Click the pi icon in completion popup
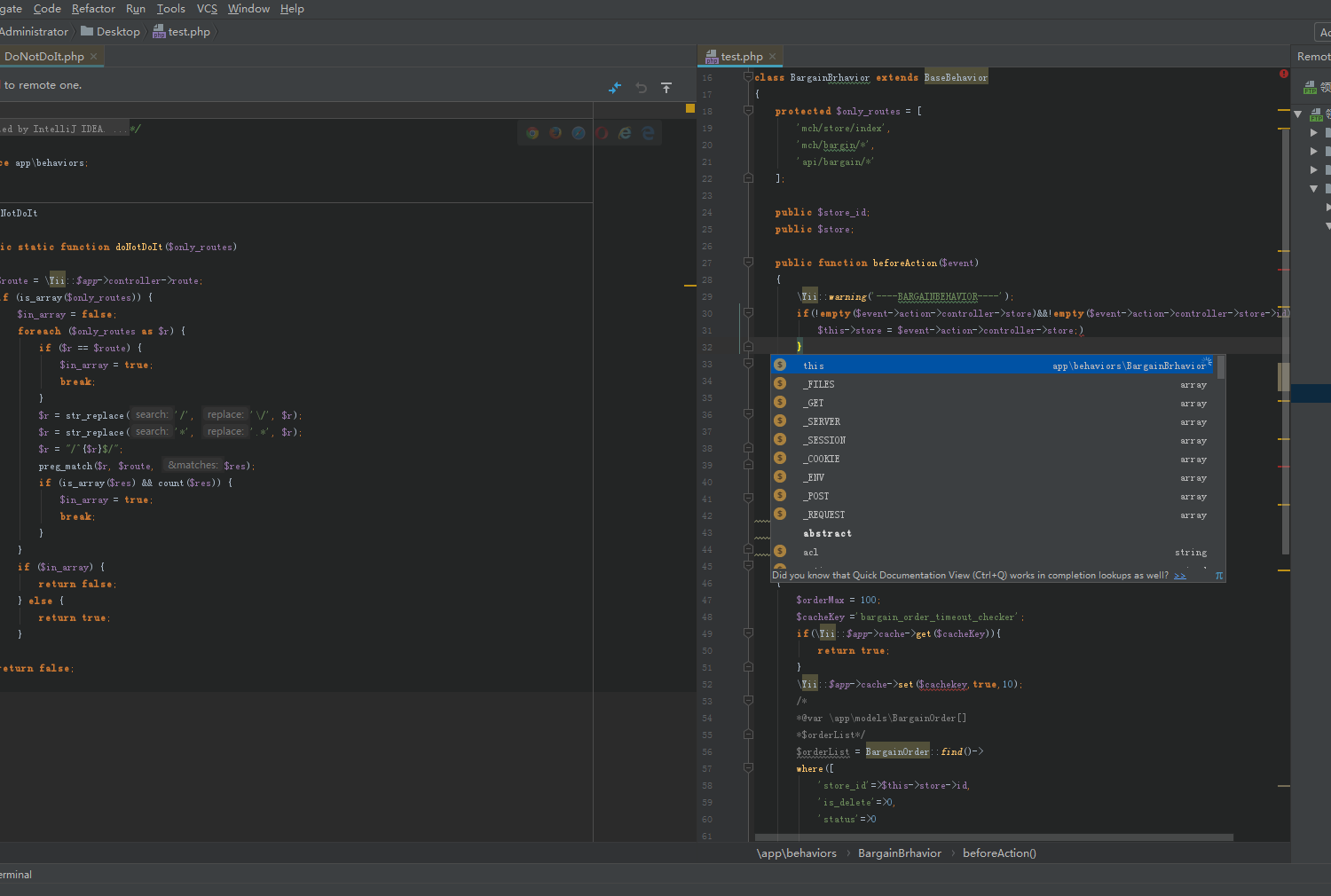The width and height of the screenshot is (1331, 896). pos(1218,576)
